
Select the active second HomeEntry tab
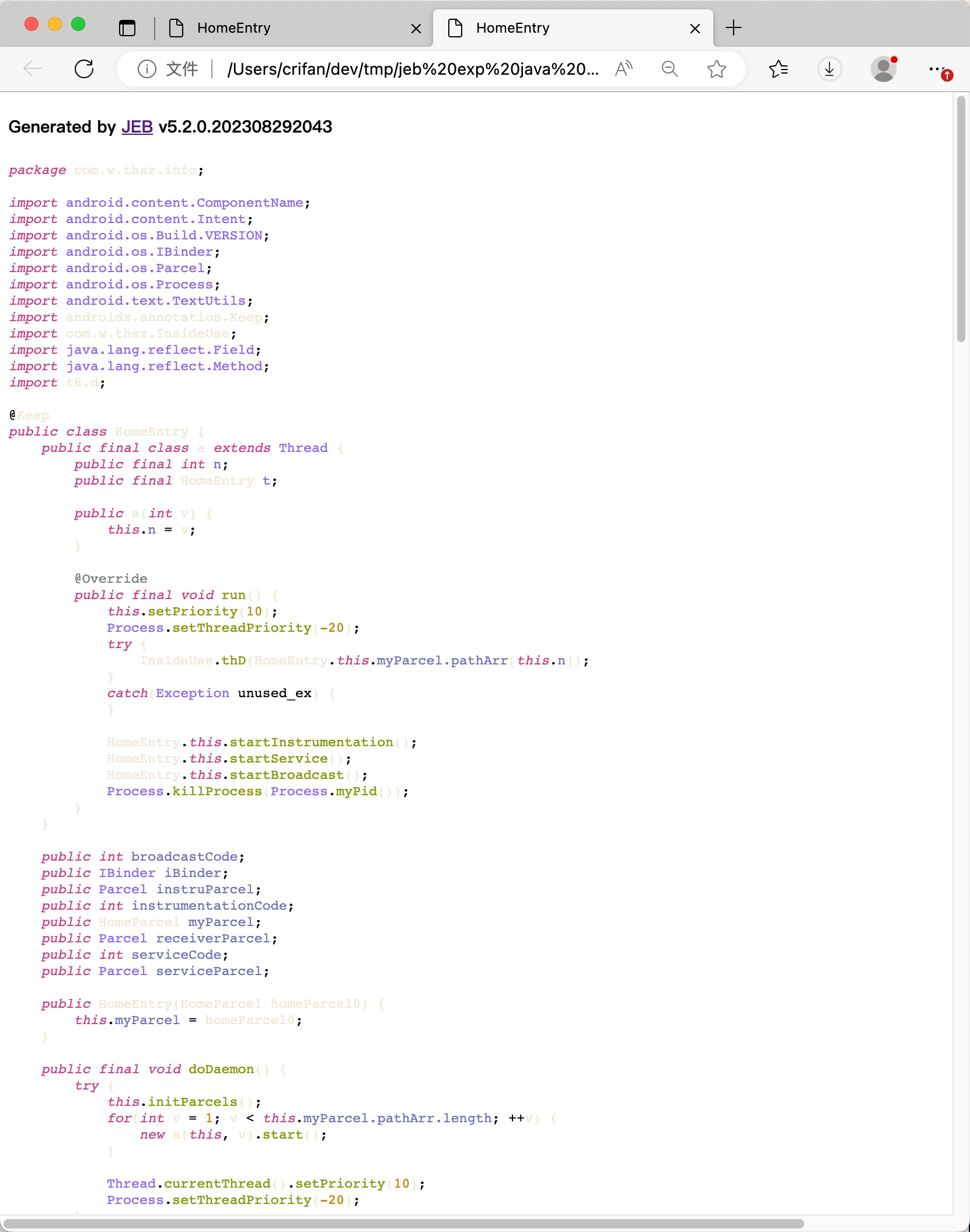573,28
